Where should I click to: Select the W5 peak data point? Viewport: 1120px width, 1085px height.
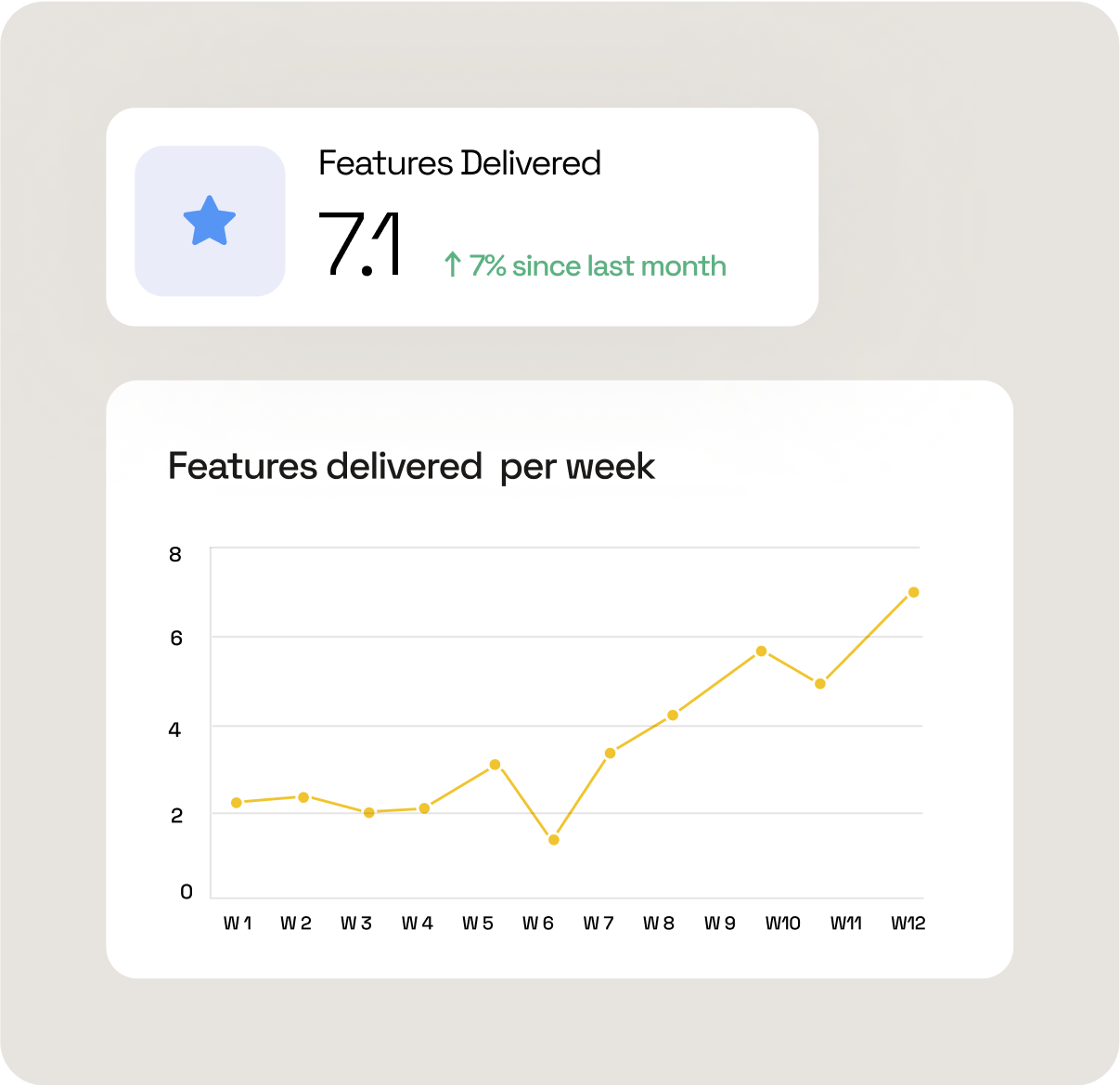pyautogui.click(x=495, y=765)
